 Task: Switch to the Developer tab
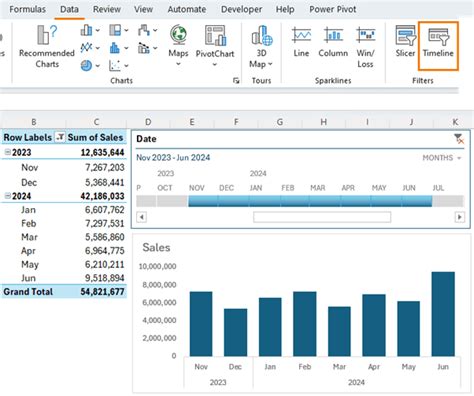click(x=241, y=9)
